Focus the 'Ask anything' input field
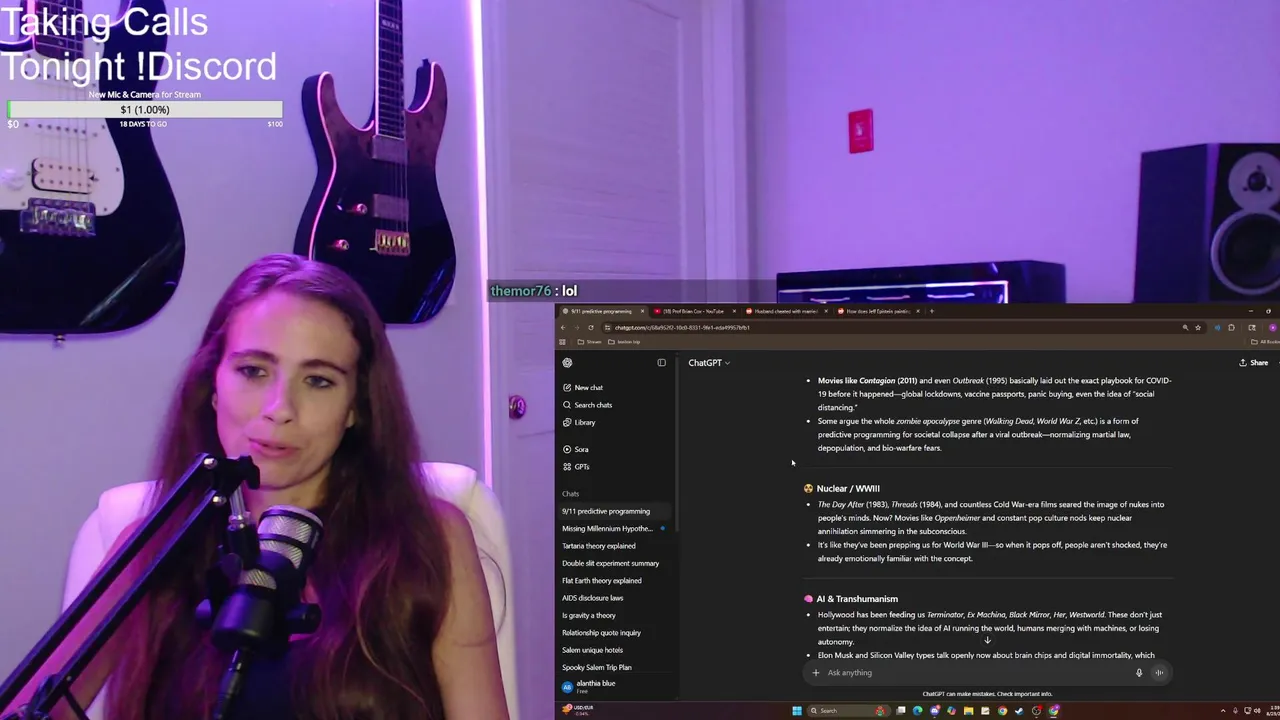Screen dimensions: 1280x720 [975, 673]
